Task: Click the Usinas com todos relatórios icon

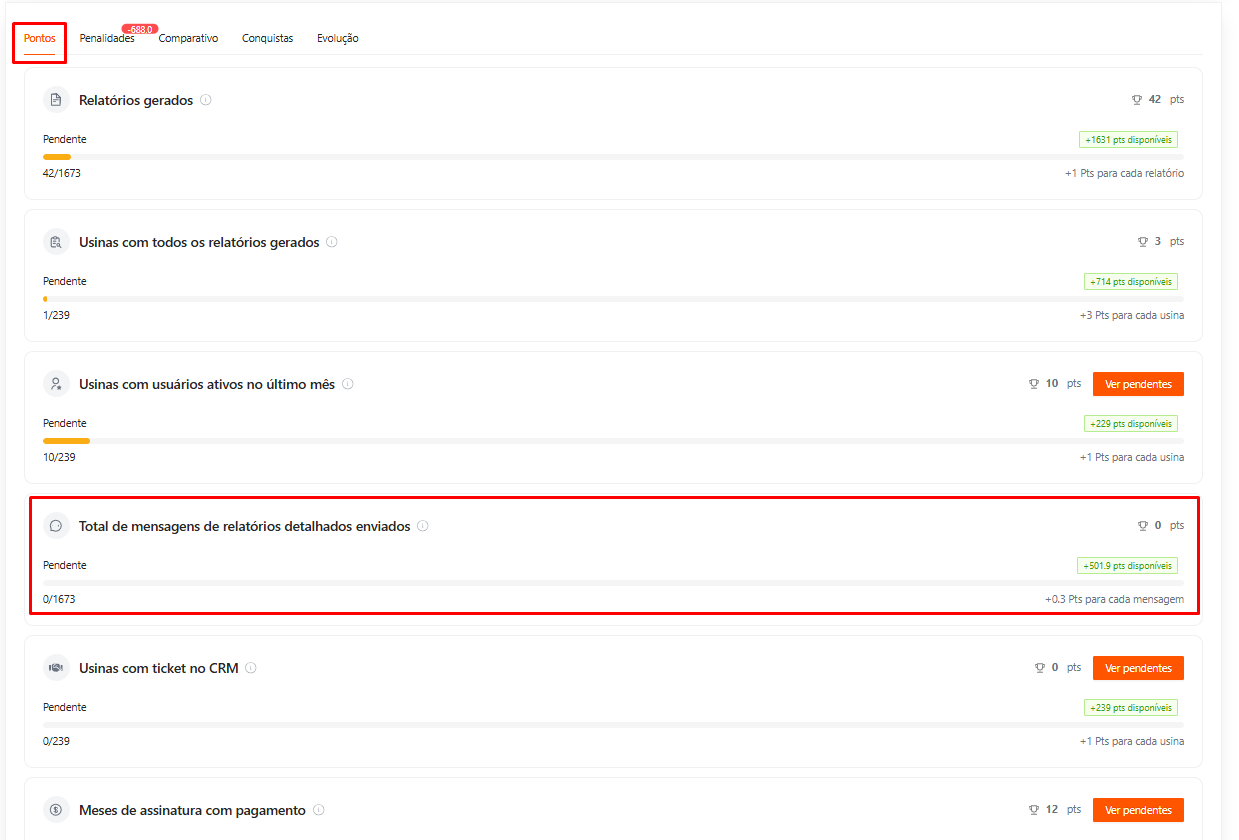Action: tap(56, 242)
